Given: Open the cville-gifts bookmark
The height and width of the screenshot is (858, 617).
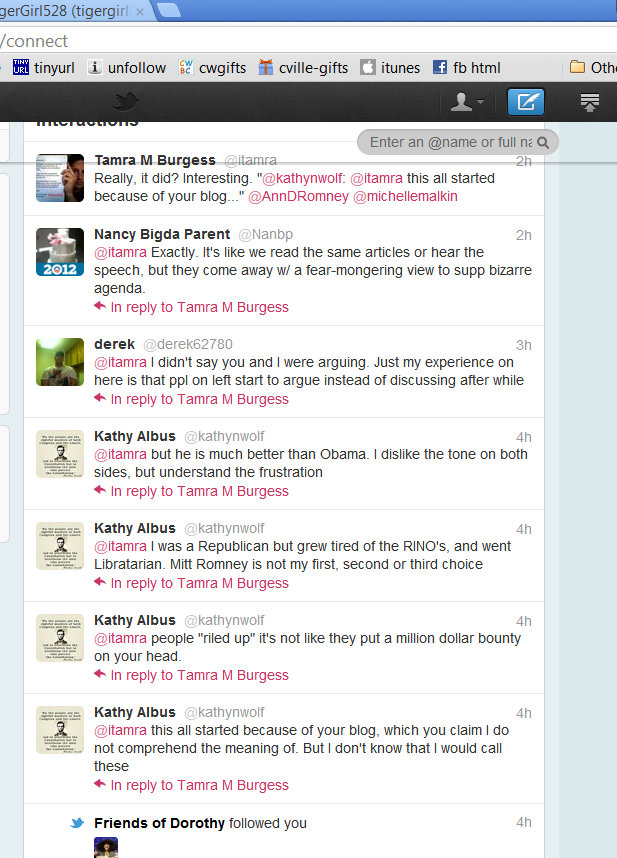Looking at the screenshot, I should click(303, 68).
